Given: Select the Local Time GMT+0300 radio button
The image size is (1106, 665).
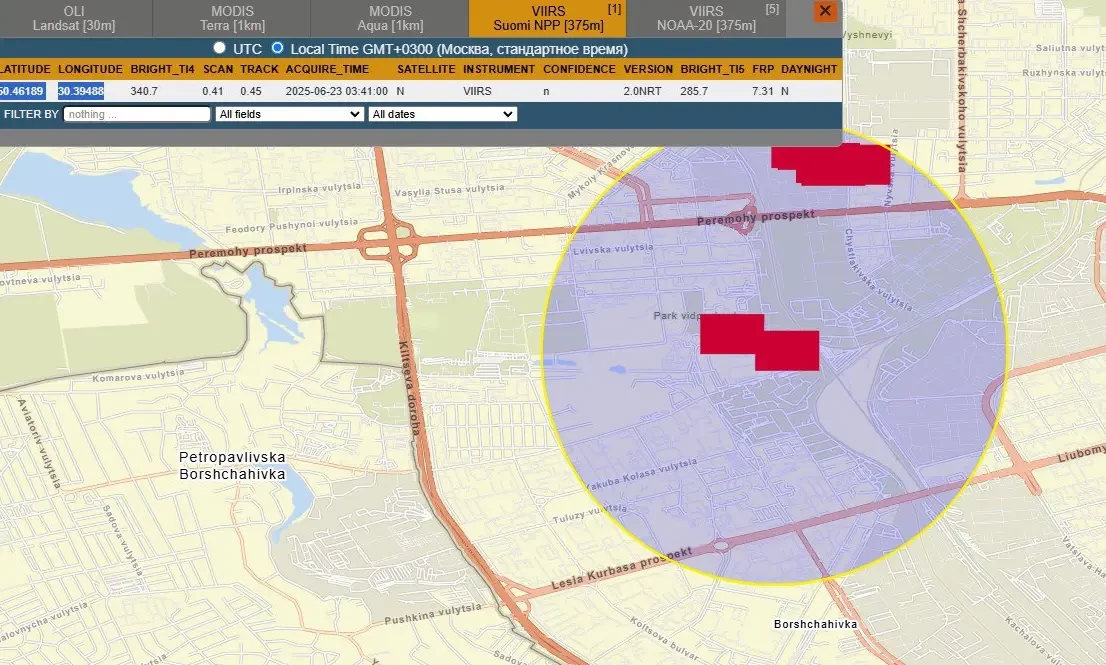Looking at the screenshot, I should coord(277,48).
